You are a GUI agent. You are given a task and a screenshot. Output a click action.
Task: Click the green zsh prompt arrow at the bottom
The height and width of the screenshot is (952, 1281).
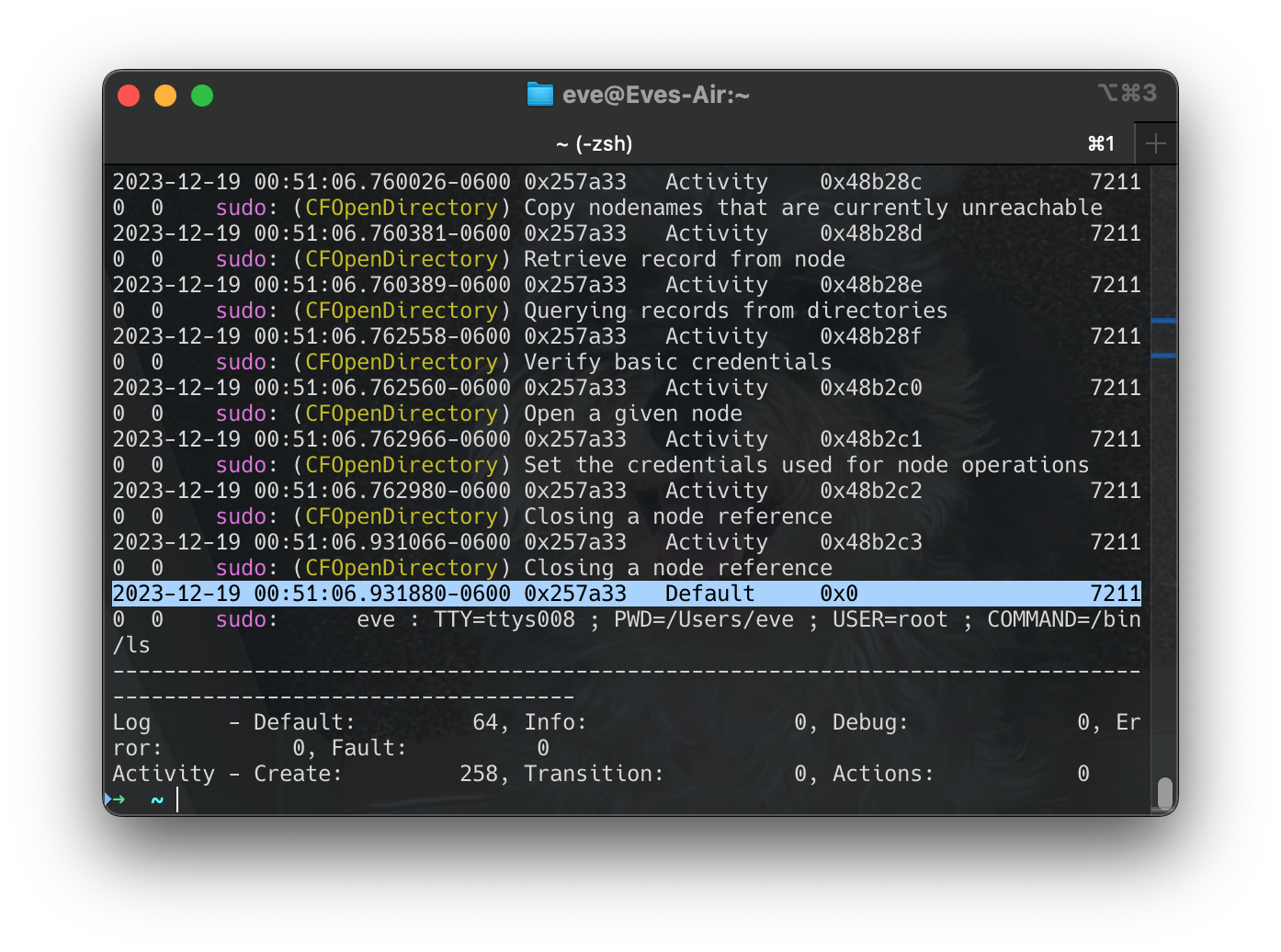point(119,799)
